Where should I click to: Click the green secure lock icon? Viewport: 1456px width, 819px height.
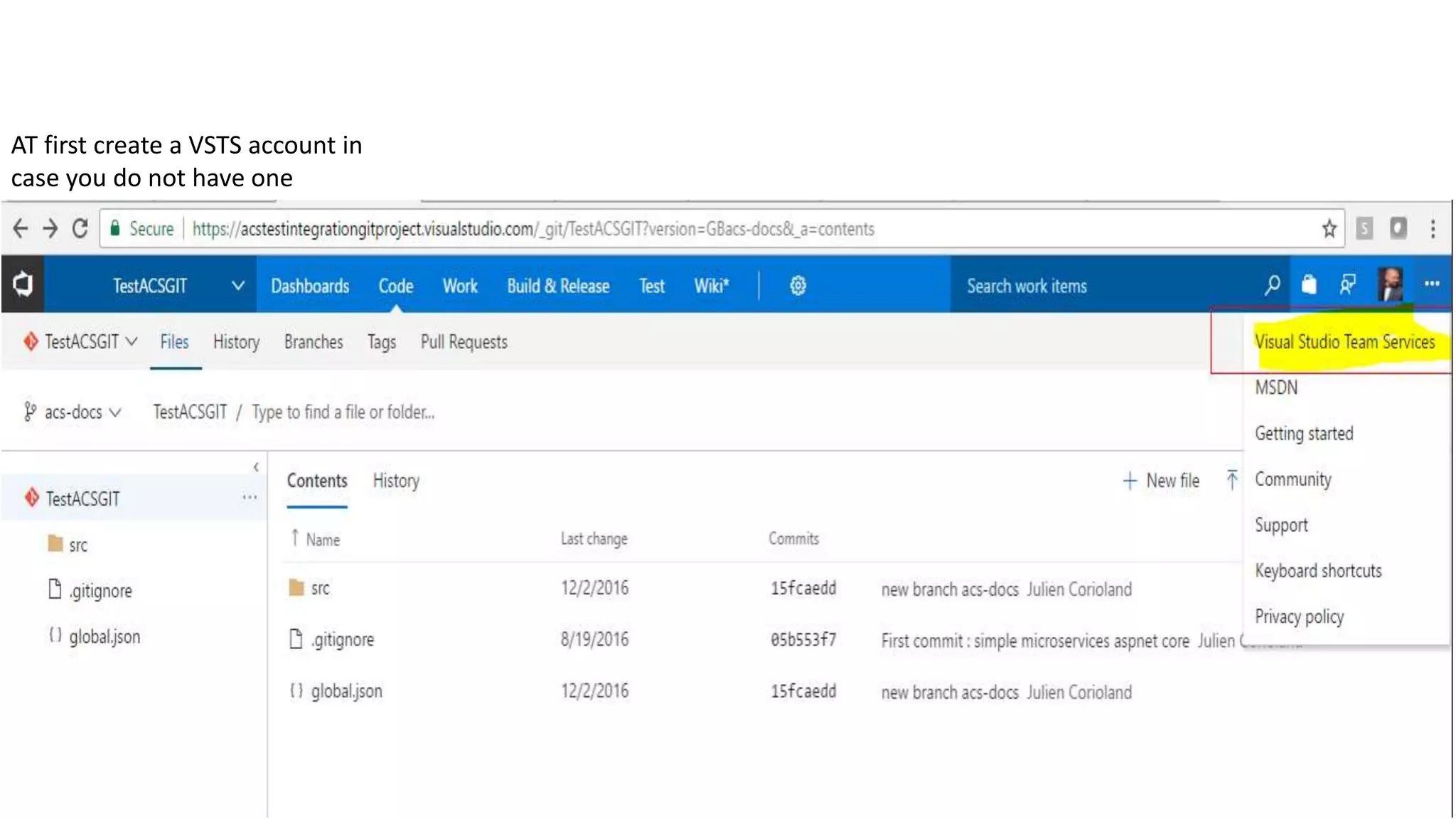coord(114,228)
